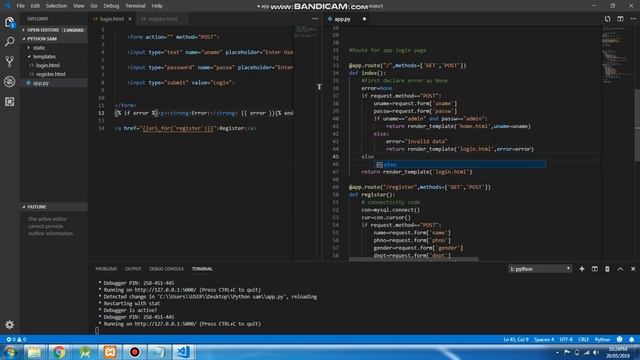Click the split editor icon in app.py group
640x360 pixels.
[620, 19]
